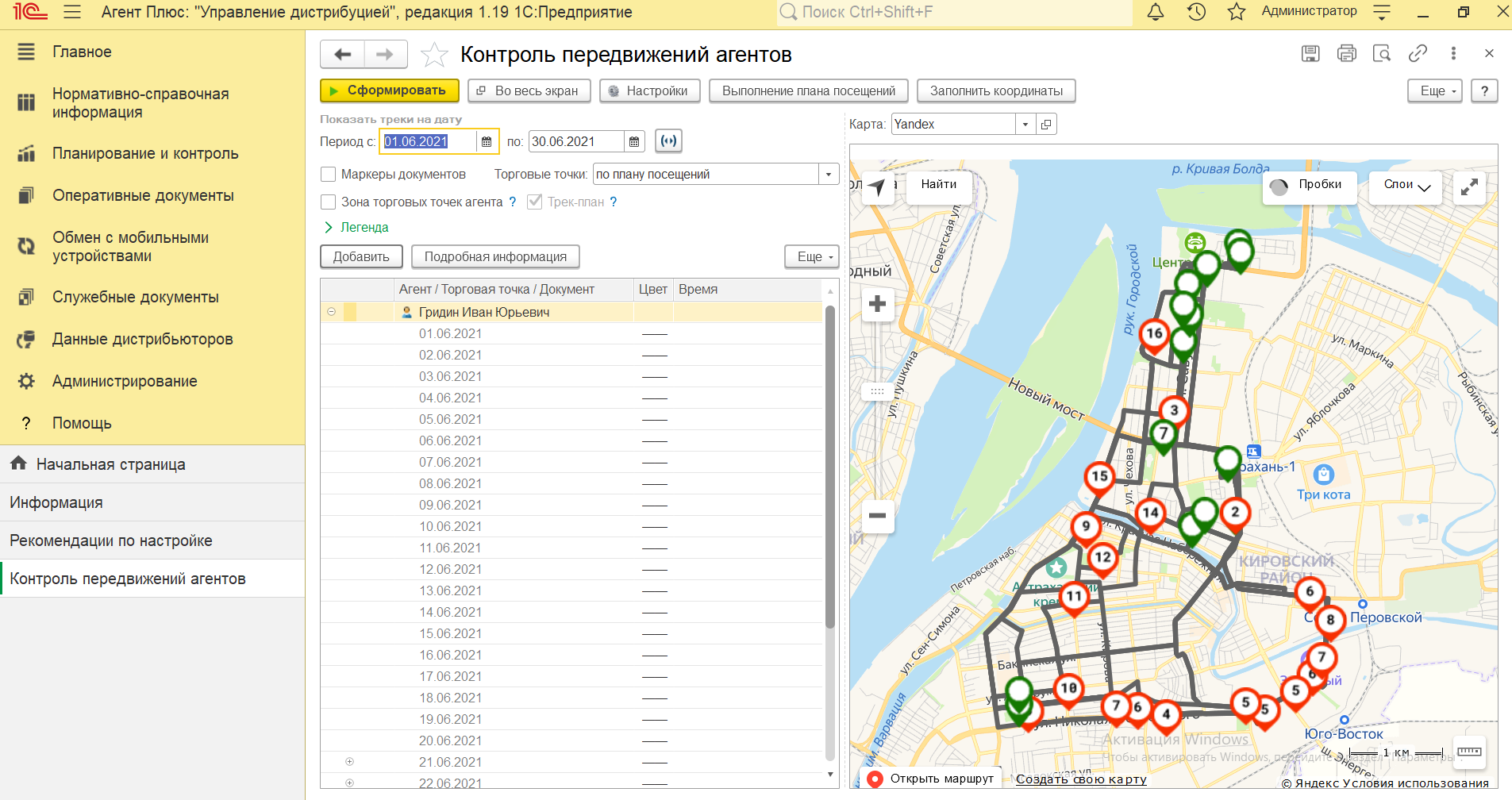Viewport: 1512px width, 800px height.
Task: Open Настройки button
Action: click(649, 91)
